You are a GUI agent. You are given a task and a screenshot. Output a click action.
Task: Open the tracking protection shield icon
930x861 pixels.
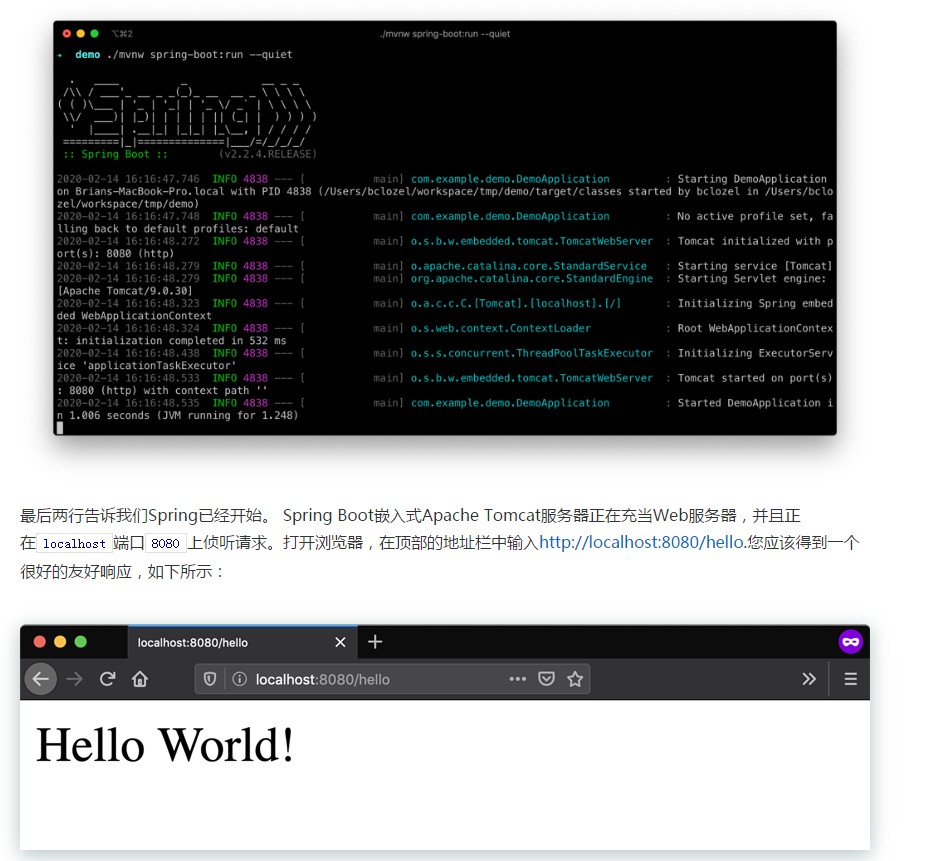(x=210, y=679)
